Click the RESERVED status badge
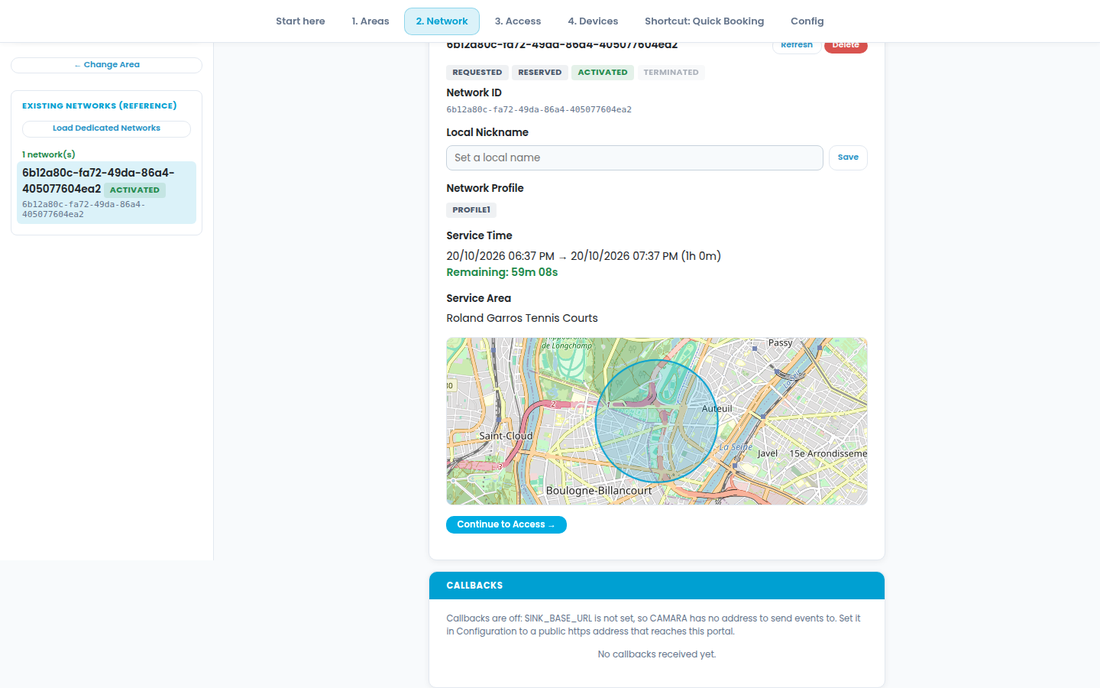 click(539, 72)
